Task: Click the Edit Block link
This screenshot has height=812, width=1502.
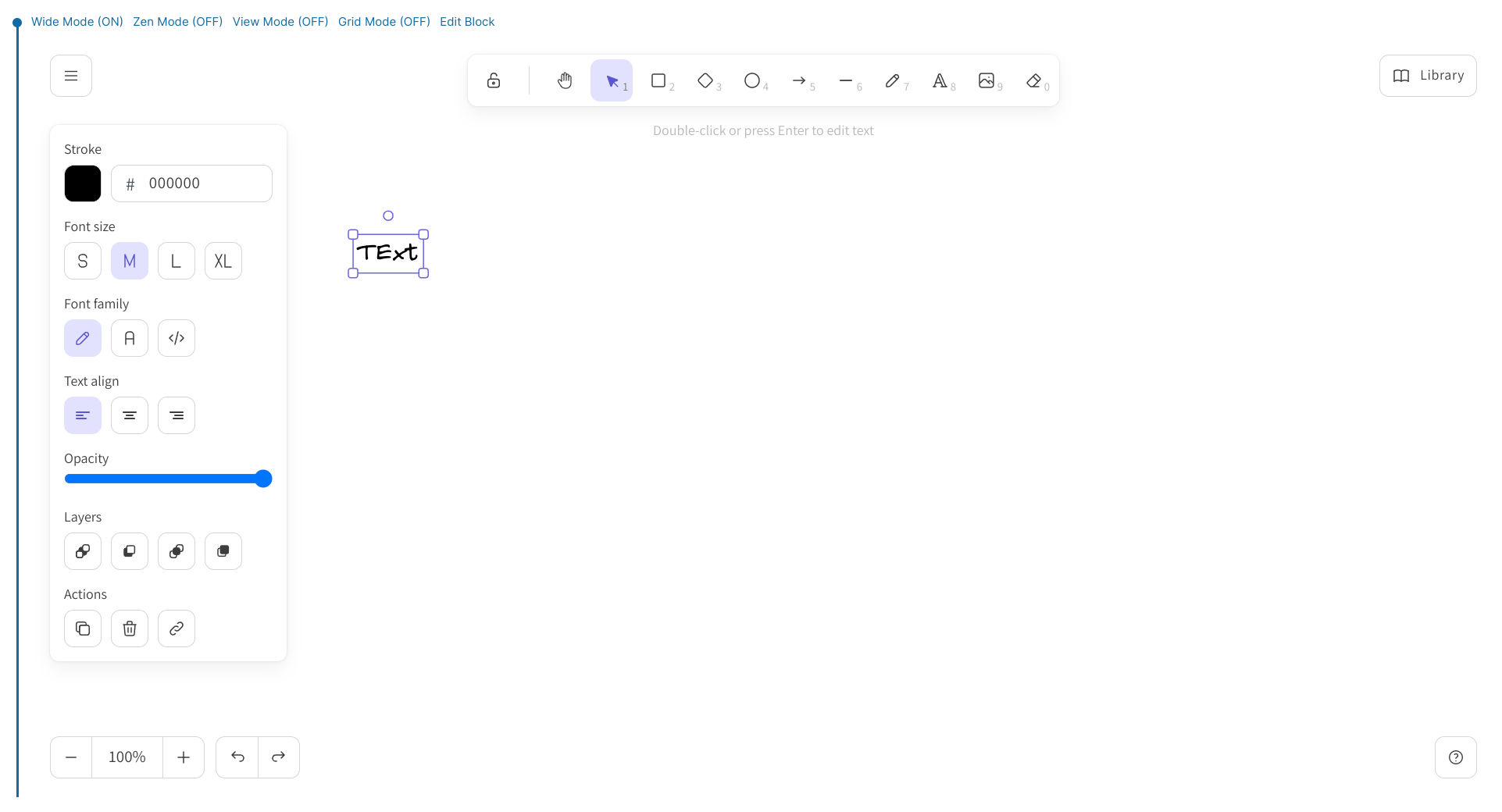Action: click(x=467, y=22)
